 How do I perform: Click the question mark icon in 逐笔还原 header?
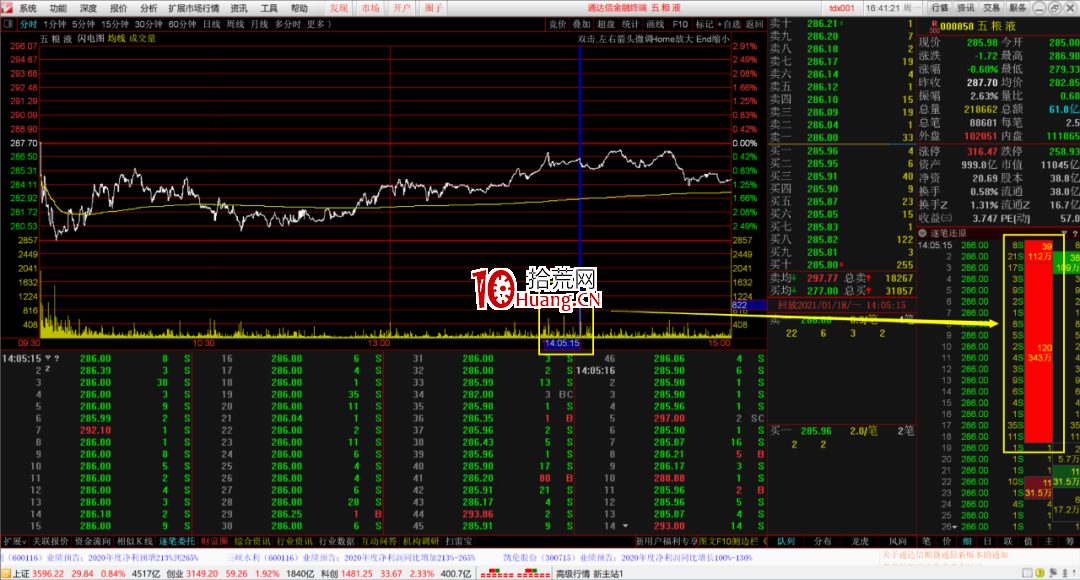[1074, 234]
